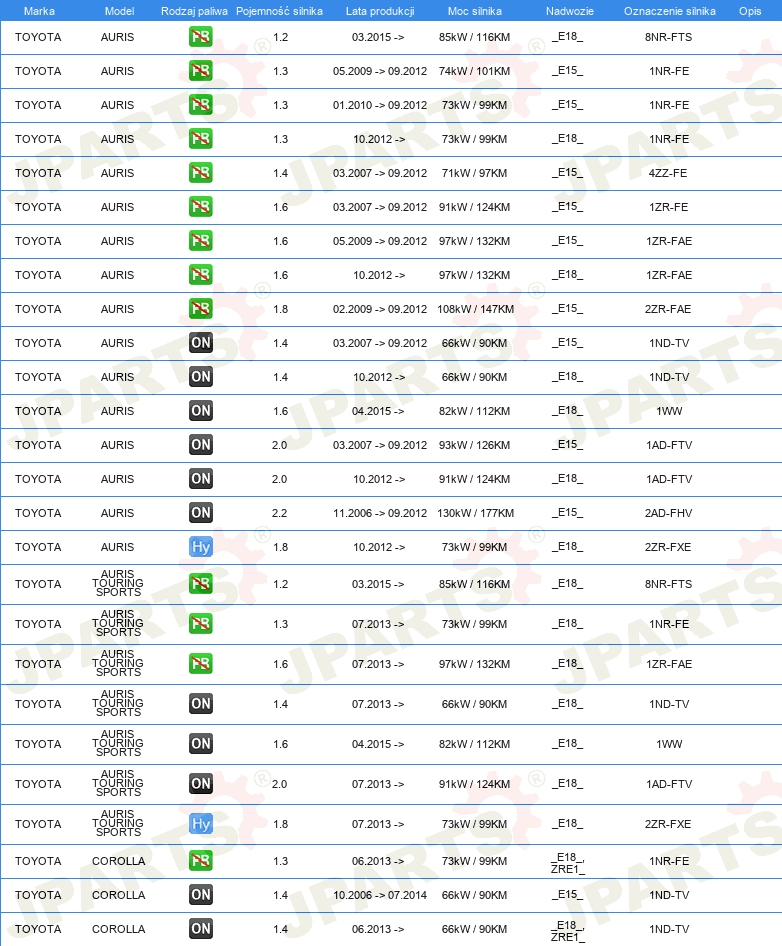The image size is (782, 946).
Task: Click the Model column header
Action: [119, 11]
